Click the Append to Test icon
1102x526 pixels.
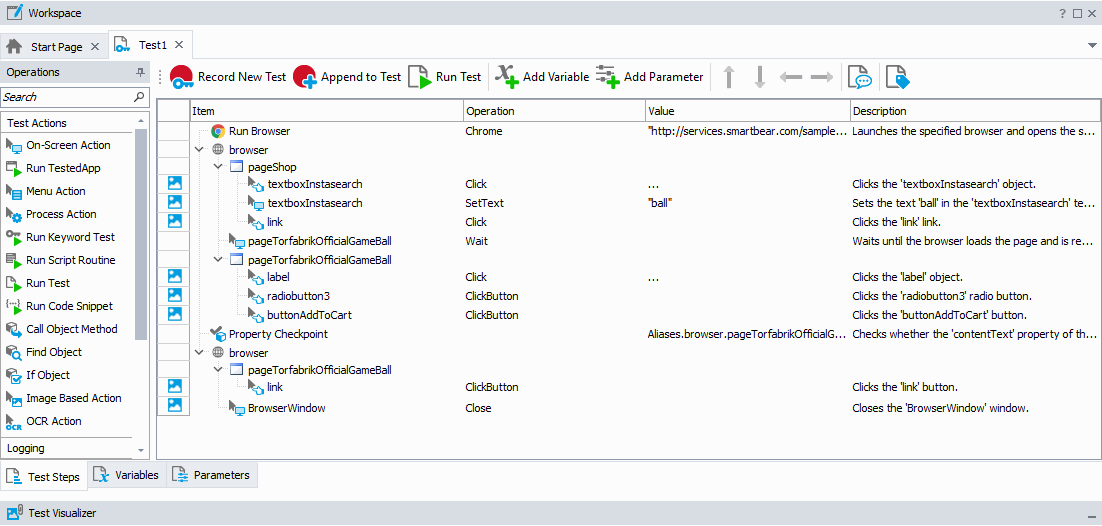[x=305, y=77]
